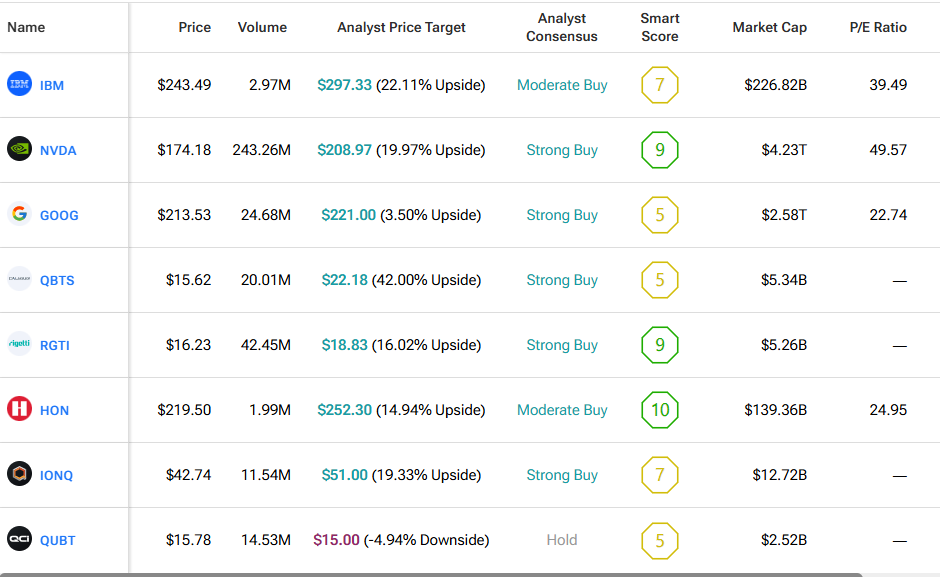Click the Smart Score column header
Viewport: 940px width, 577px height.
pos(659,27)
